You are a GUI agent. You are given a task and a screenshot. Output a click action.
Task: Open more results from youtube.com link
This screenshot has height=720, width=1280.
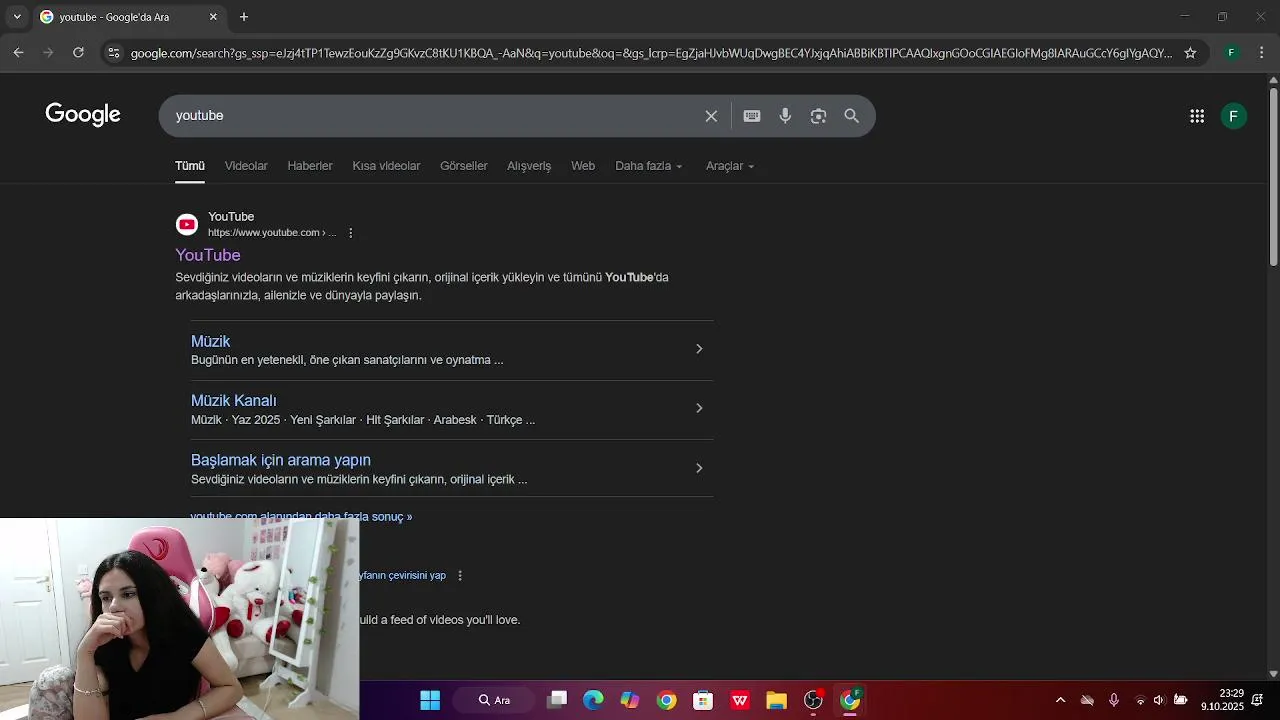[301, 516]
